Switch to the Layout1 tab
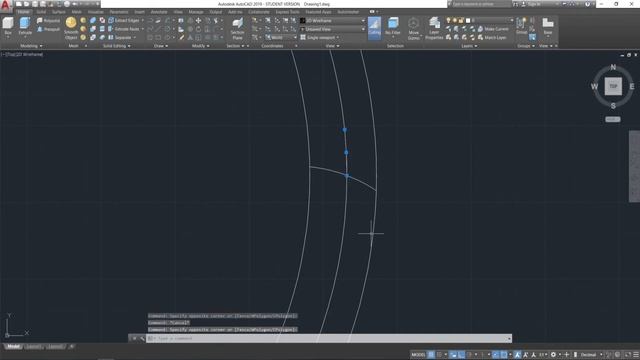This screenshot has height=360, width=640. pyautogui.click(x=33, y=347)
